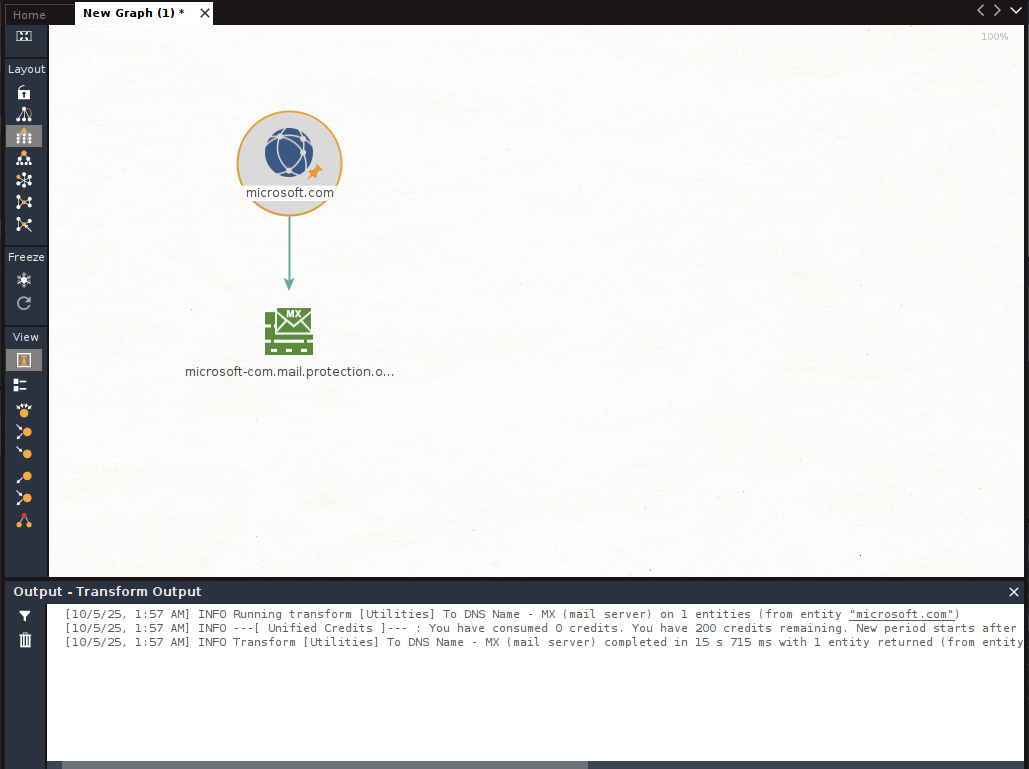
Task: Select ball view with single incoming arrow
Action: click(x=24, y=453)
